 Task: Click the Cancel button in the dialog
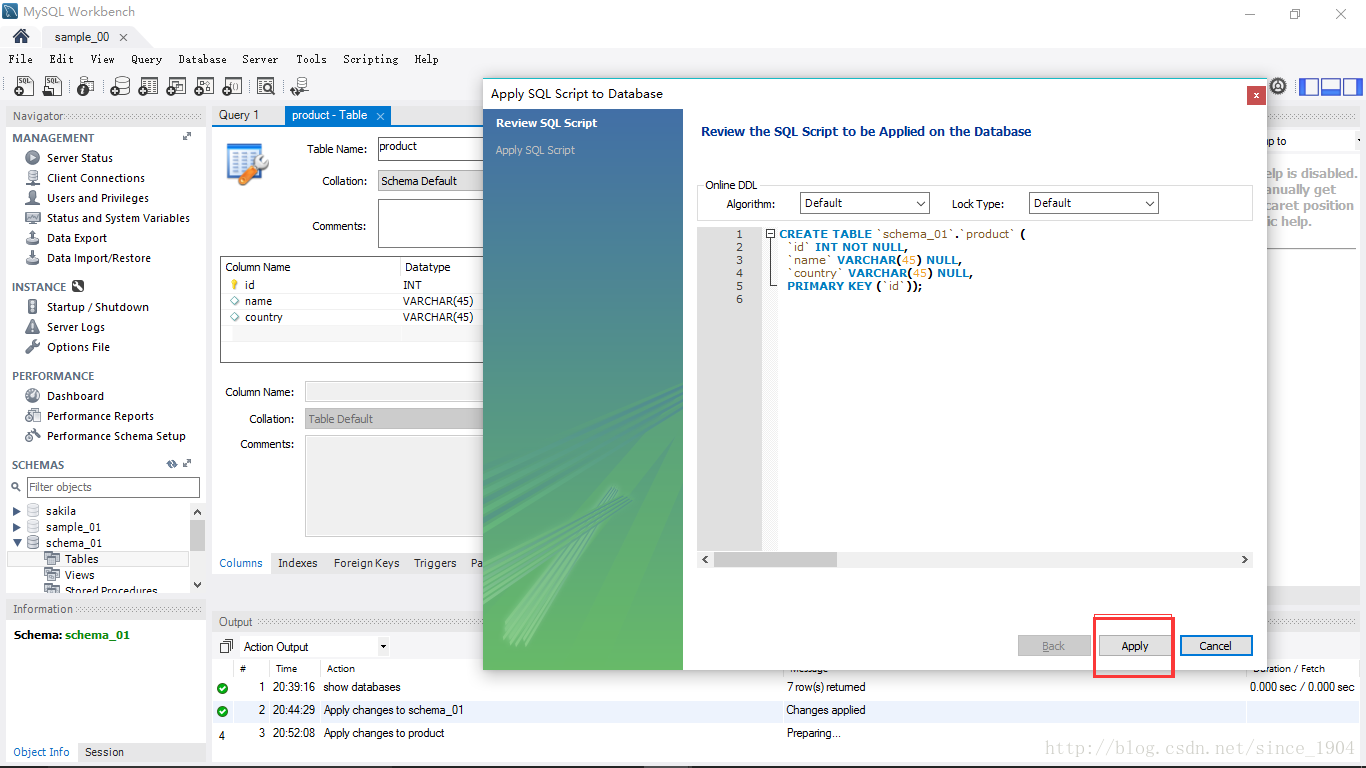[1215, 646]
